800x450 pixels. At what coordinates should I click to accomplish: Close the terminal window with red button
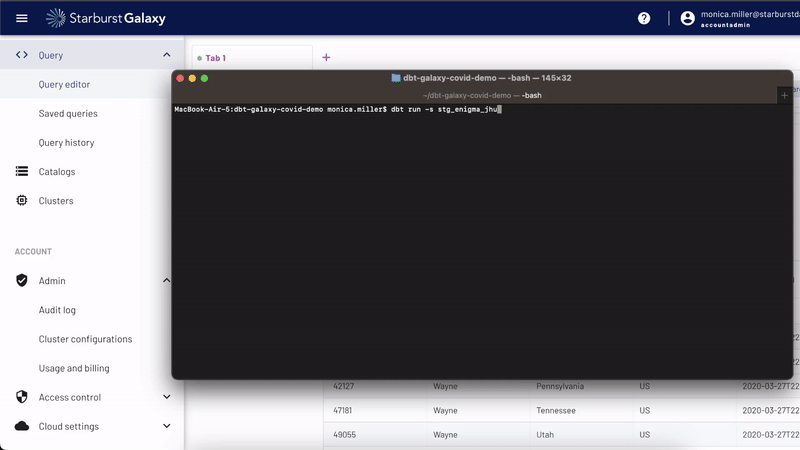click(x=180, y=78)
